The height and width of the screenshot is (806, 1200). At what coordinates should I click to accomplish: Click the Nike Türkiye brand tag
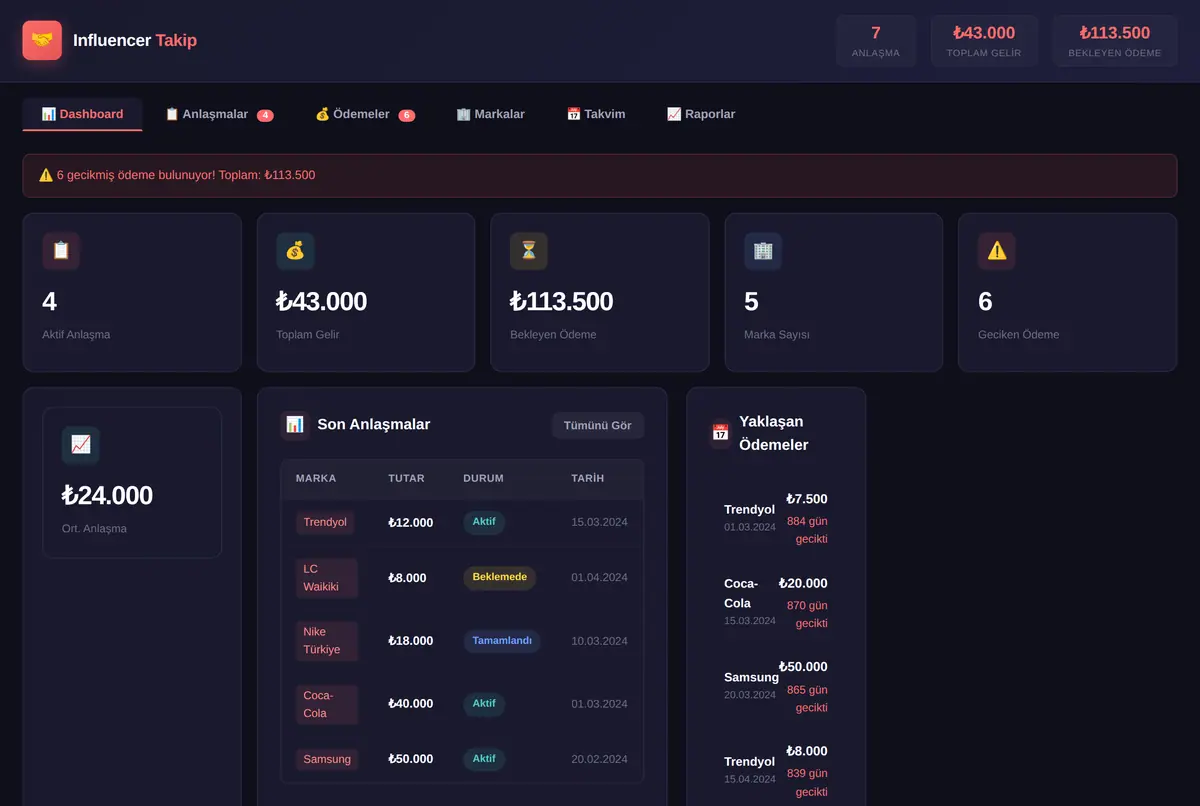(327, 641)
